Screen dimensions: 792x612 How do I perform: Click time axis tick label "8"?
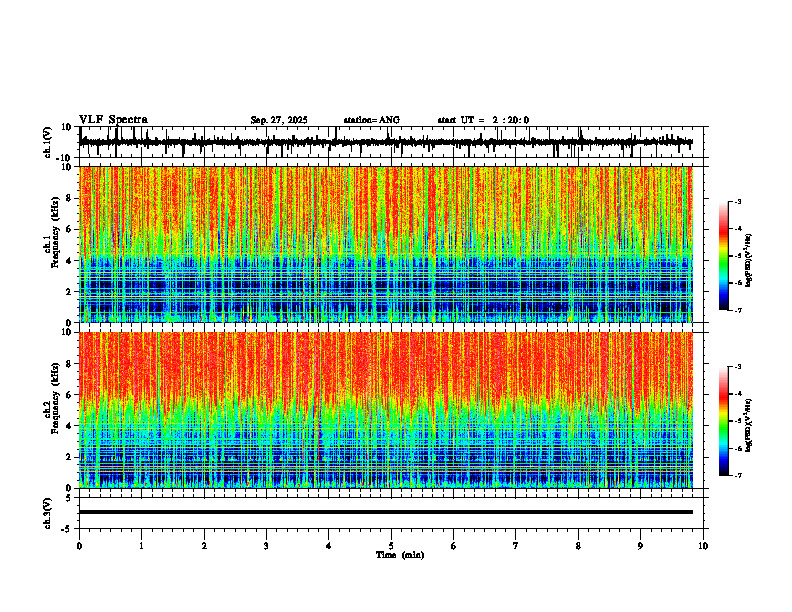(x=578, y=546)
